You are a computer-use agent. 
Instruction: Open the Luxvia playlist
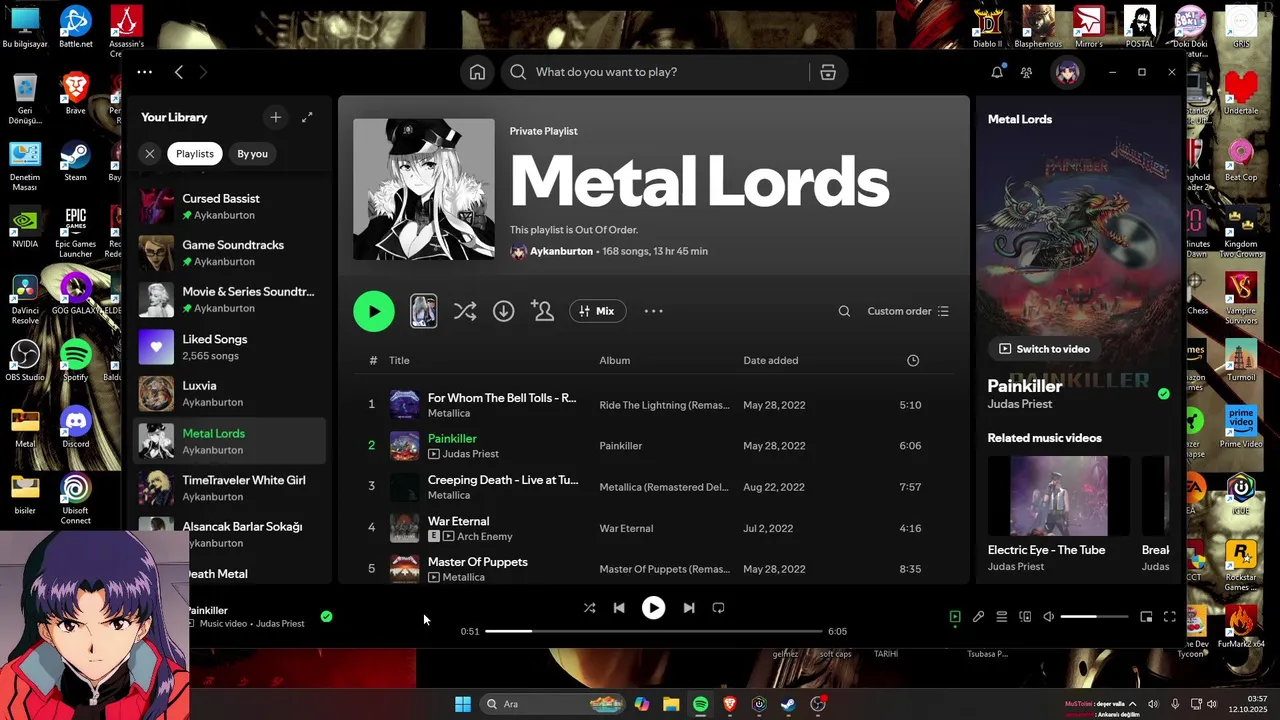coord(229,393)
